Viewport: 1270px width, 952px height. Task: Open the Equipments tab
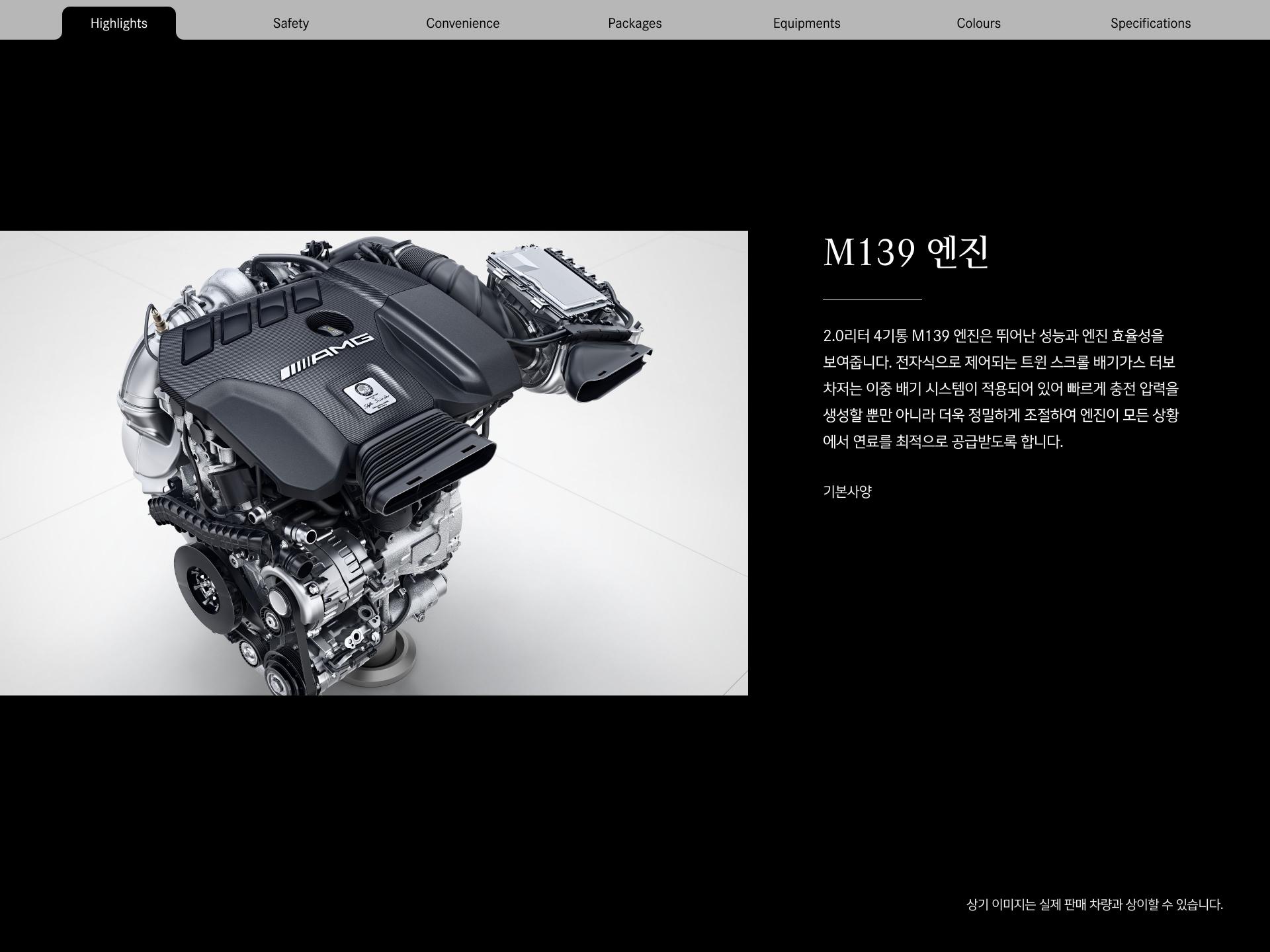[x=807, y=23]
